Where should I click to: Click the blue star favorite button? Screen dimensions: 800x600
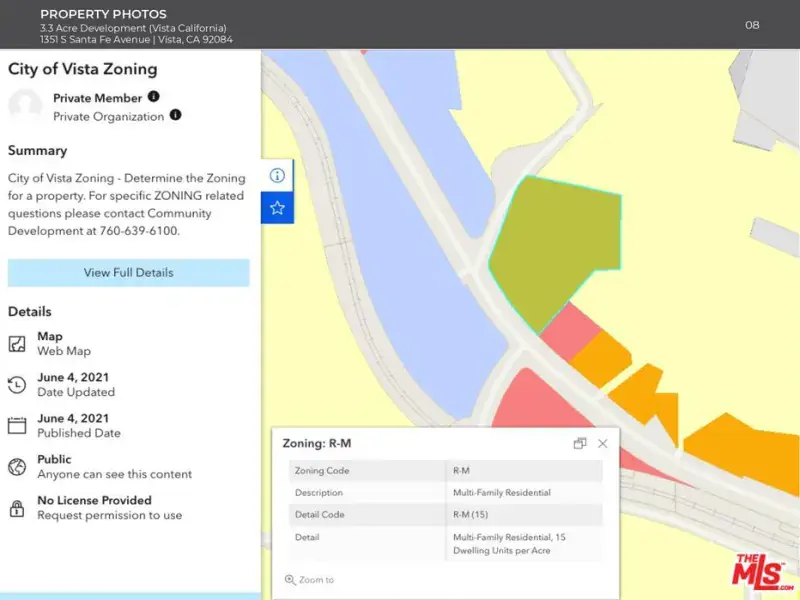click(277, 208)
